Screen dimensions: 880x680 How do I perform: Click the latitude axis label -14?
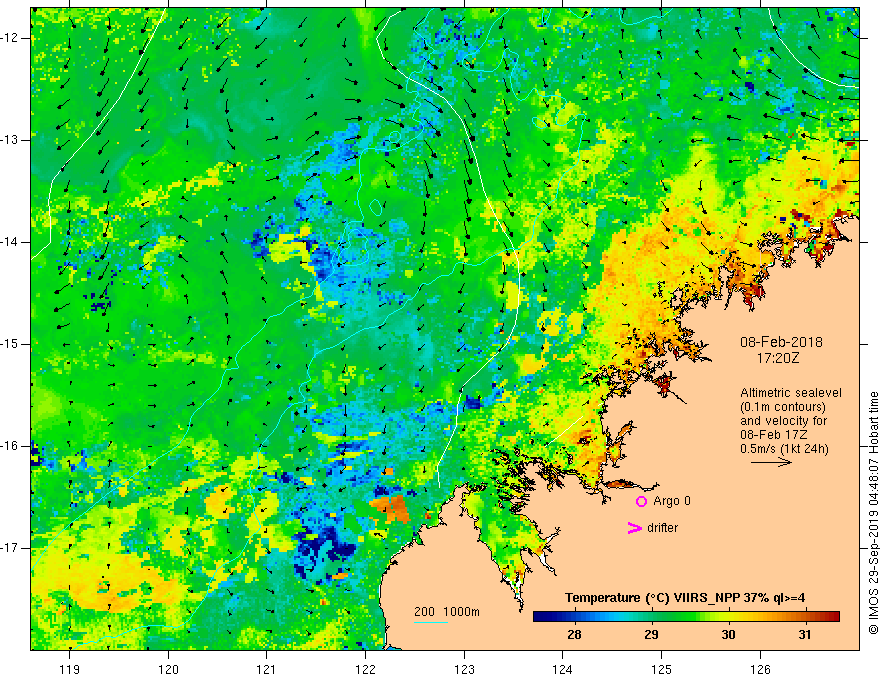tap(10, 242)
